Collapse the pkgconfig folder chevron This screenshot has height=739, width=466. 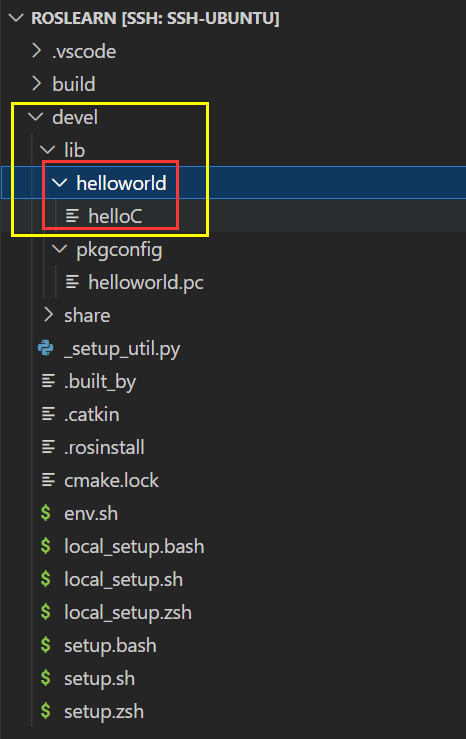pos(60,249)
